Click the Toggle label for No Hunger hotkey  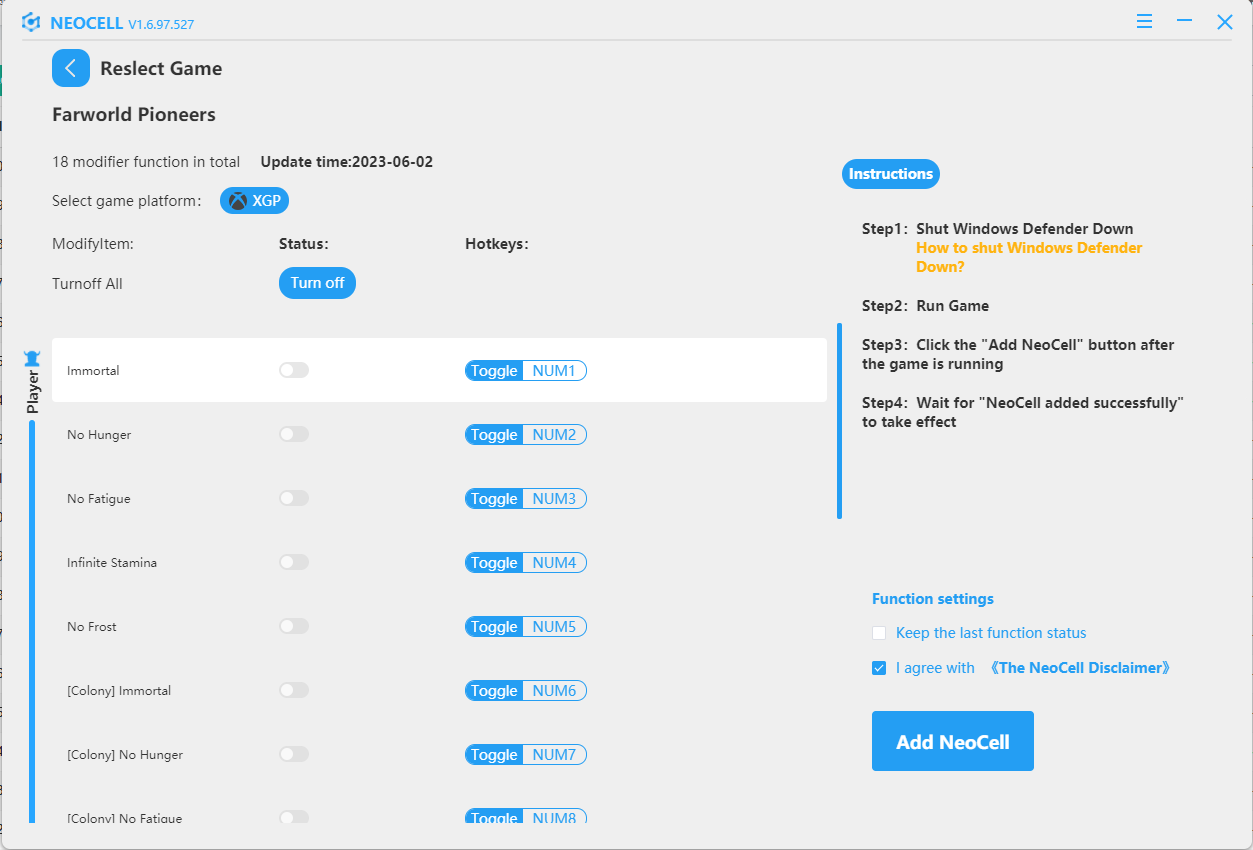pyautogui.click(x=494, y=435)
